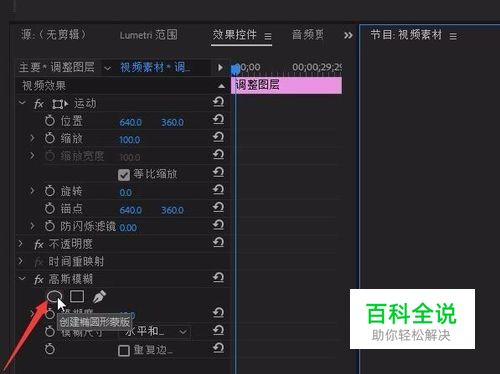Reset the 缩放 parameter
The height and width of the screenshot is (374, 500).
pyautogui.click(x=218, y=137)
